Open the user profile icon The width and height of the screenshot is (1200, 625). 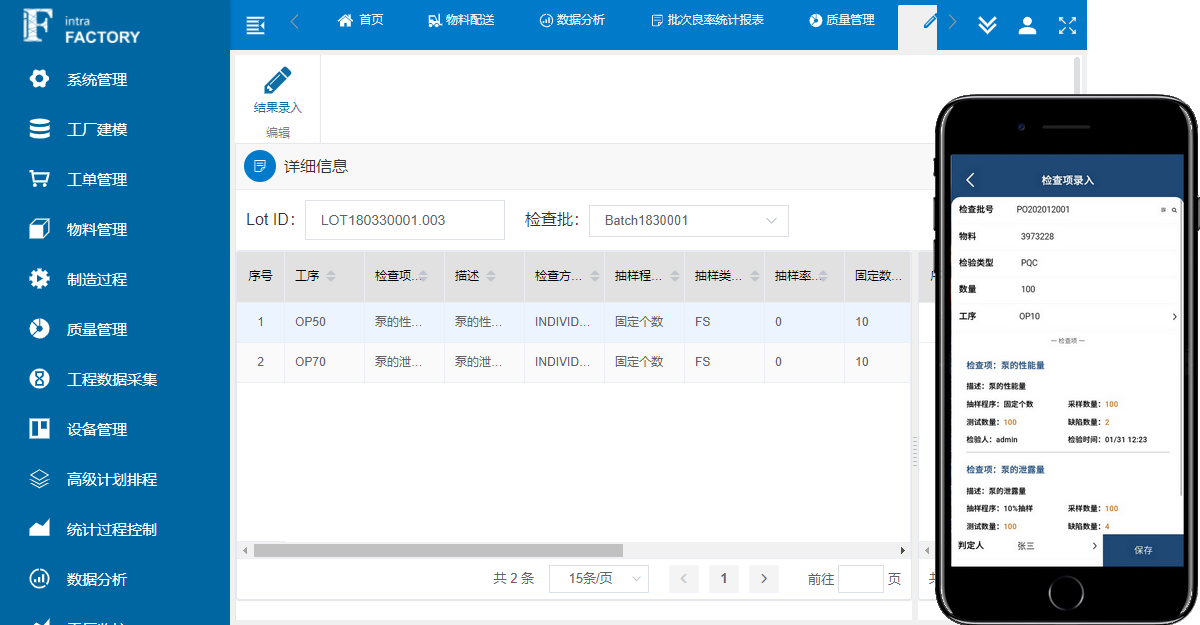(x=1027, y=25)
